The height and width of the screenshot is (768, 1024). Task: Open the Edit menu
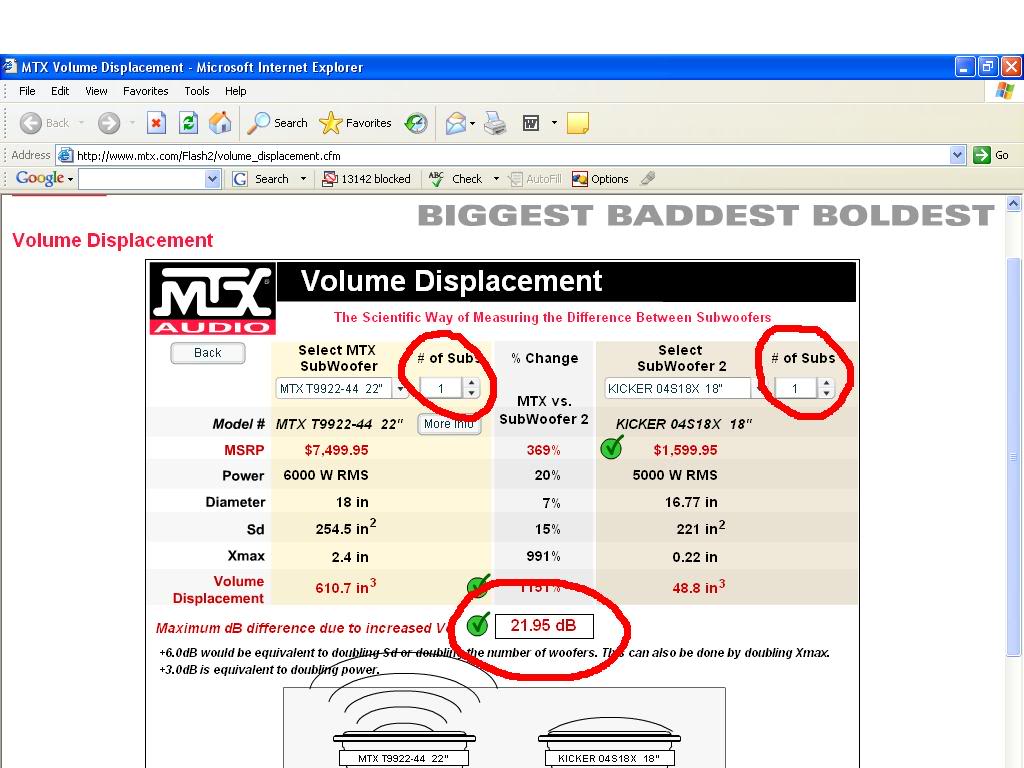point(60,91)
